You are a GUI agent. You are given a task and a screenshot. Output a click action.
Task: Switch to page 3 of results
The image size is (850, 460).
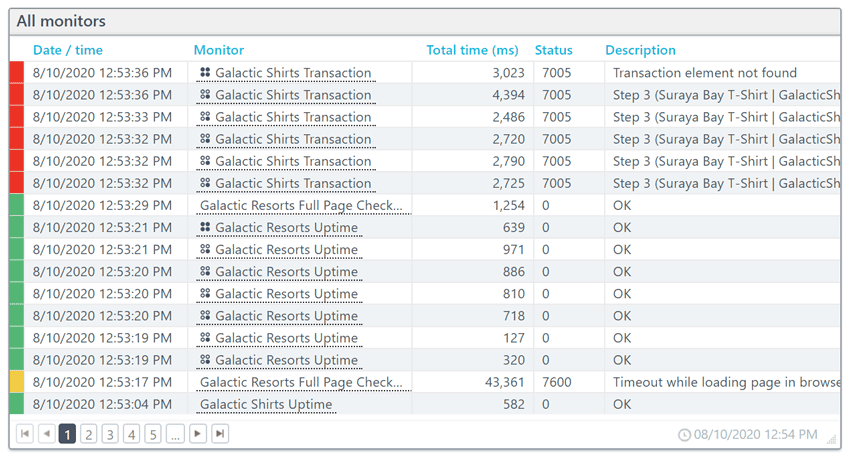111,433
